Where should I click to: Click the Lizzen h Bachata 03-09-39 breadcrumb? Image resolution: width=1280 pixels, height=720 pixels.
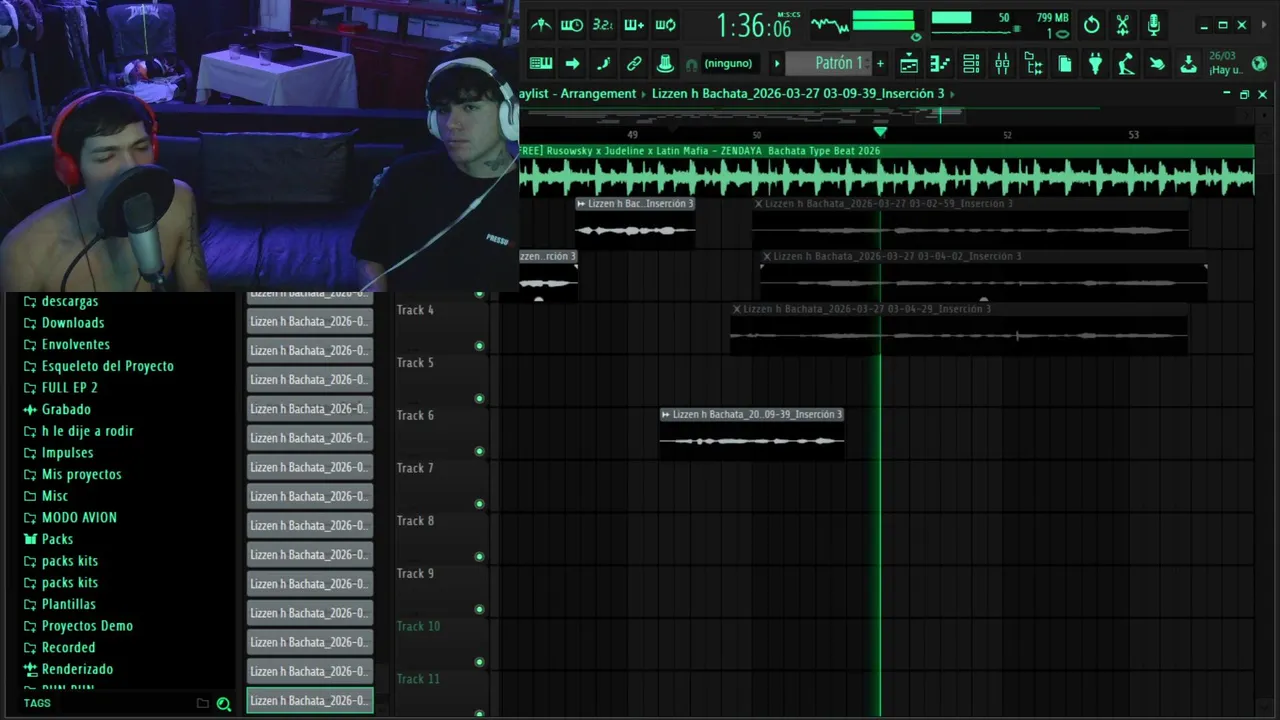tap(798, 93)
